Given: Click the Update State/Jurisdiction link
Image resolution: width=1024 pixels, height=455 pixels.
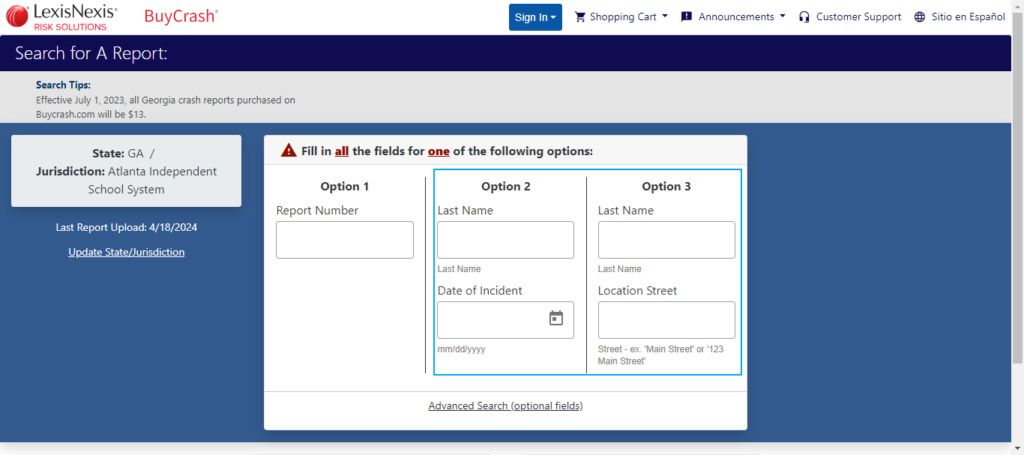Looking at the screenshot, I should (x=126, y=252).
